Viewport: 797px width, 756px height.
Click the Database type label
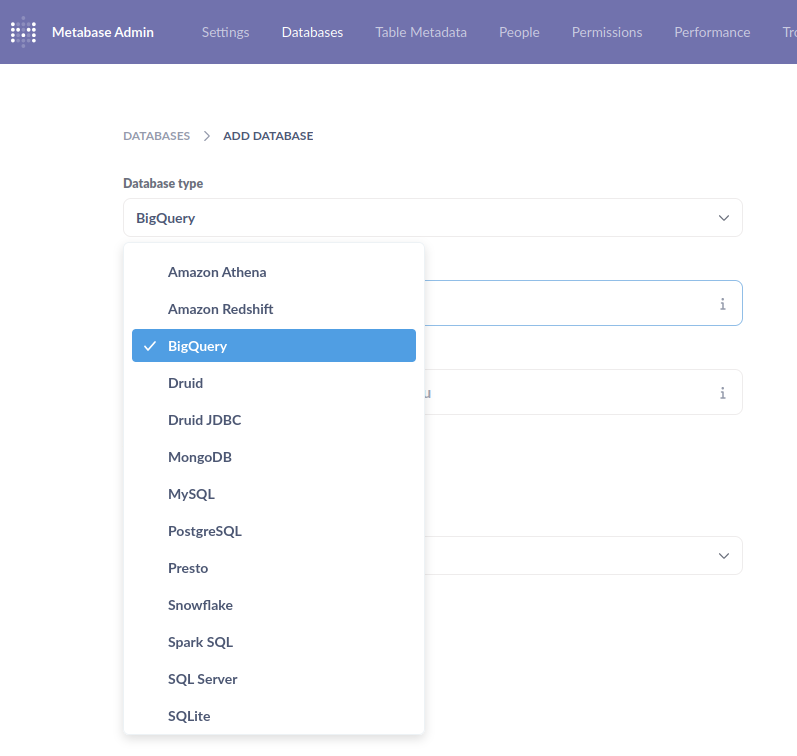[163, 183]
